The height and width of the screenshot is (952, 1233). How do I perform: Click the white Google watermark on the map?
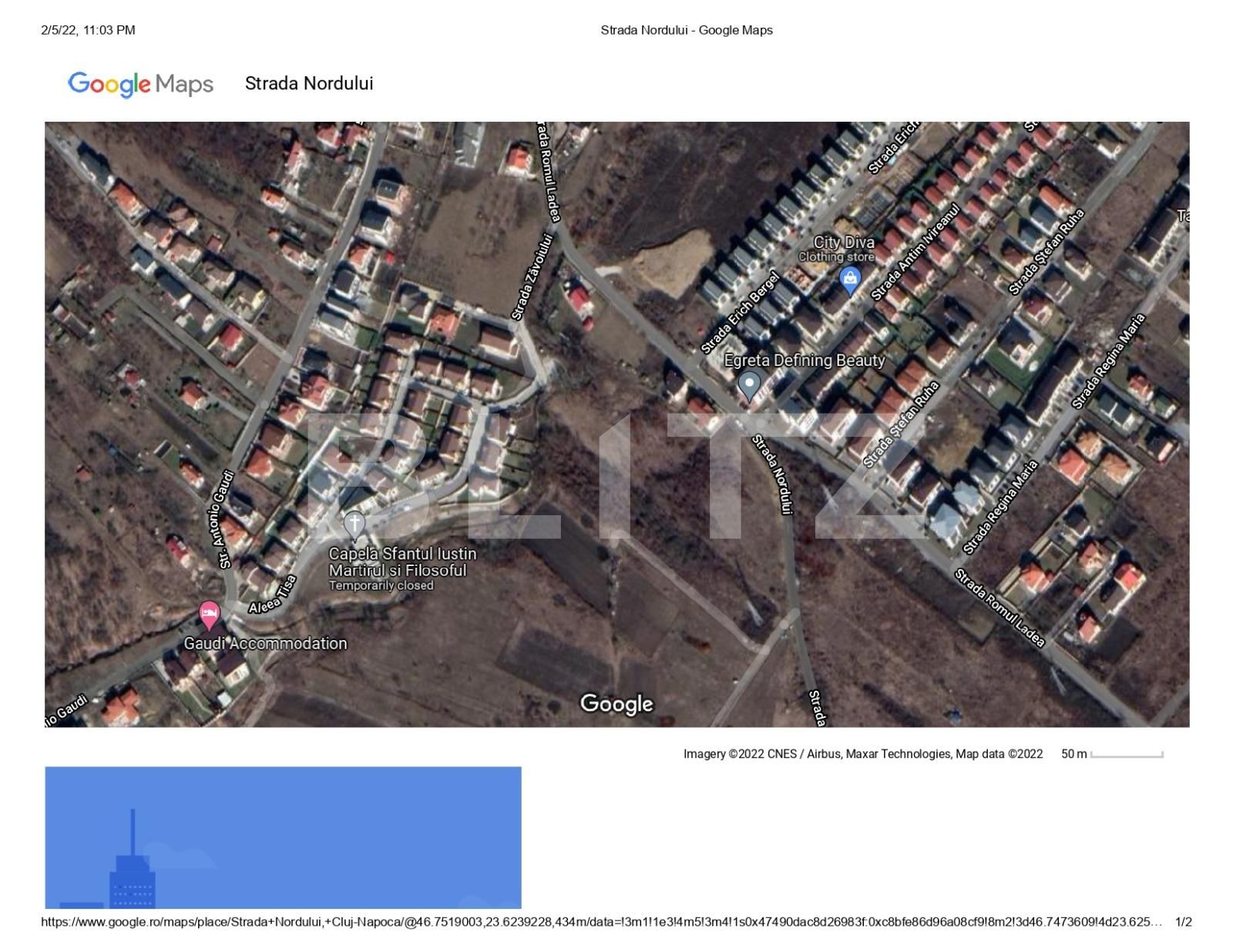coord(616,703)
